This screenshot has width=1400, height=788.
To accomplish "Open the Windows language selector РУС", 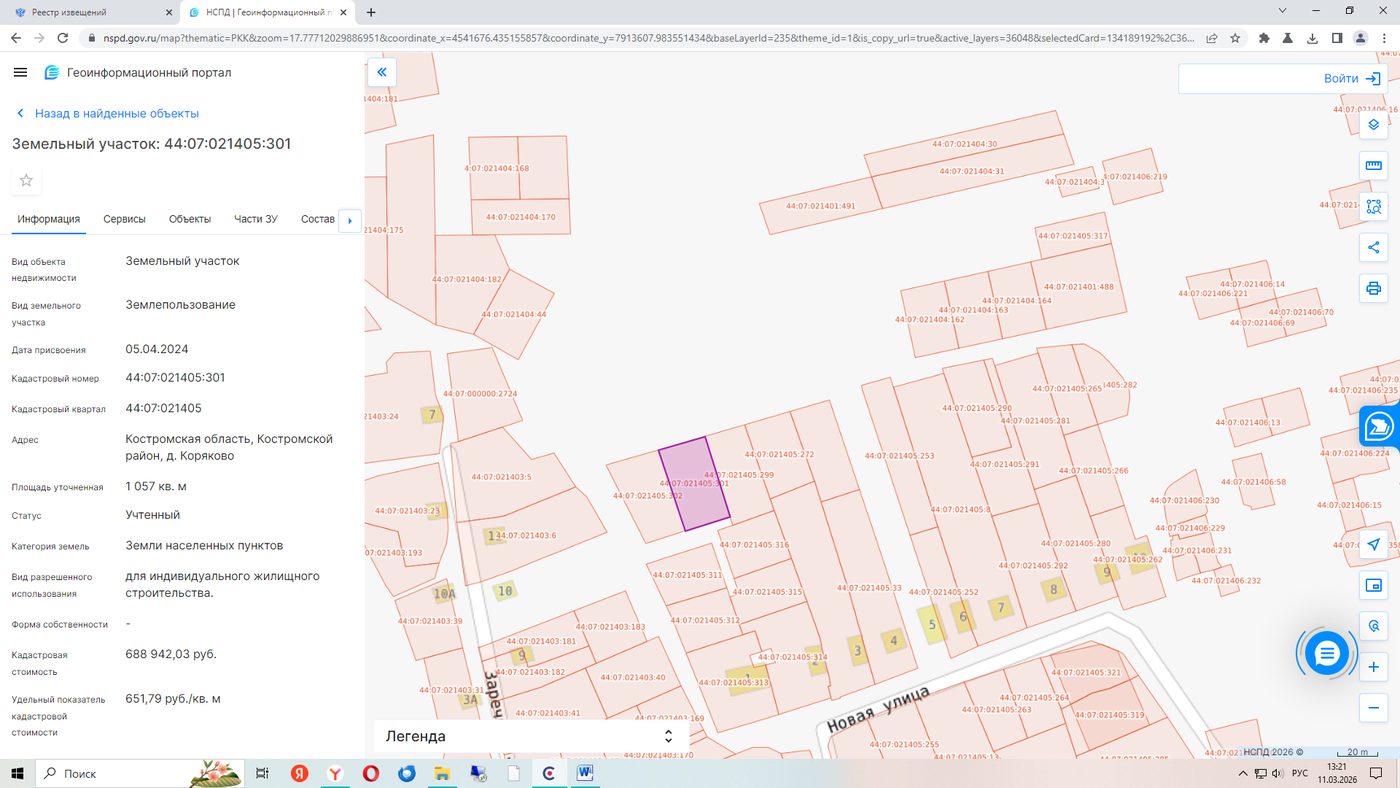I will point(1300,774).
